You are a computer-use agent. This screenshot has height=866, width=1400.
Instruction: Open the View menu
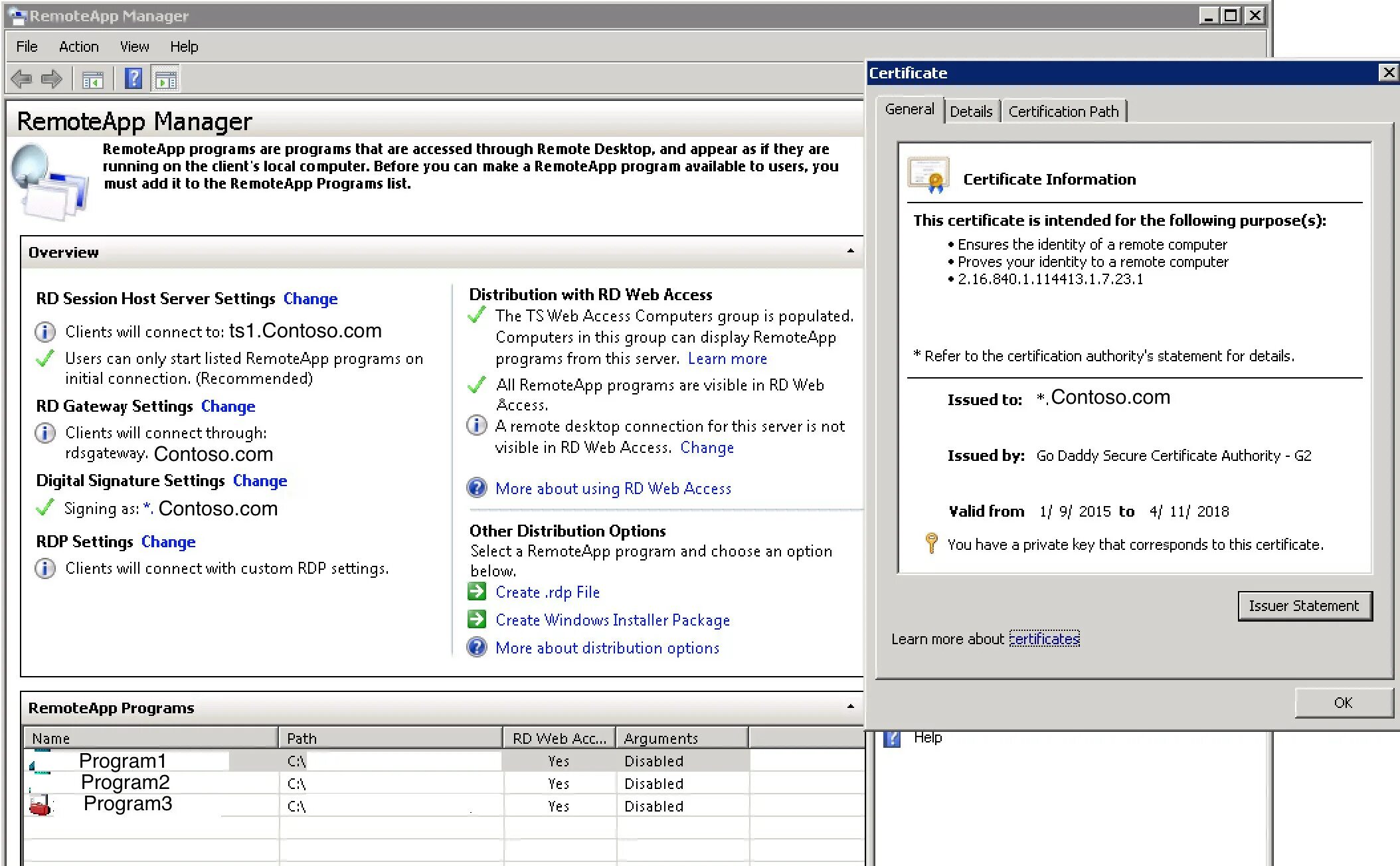(134, 46)
